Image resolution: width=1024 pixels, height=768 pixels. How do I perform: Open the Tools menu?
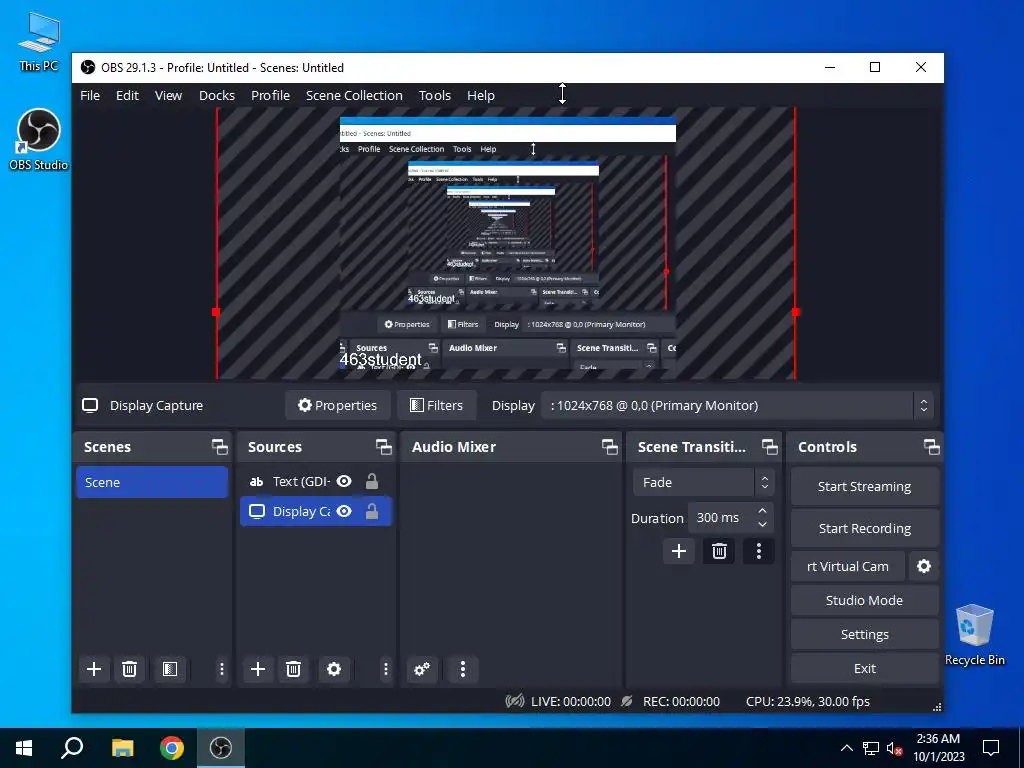pyautogui.click(x=435, y=95)
